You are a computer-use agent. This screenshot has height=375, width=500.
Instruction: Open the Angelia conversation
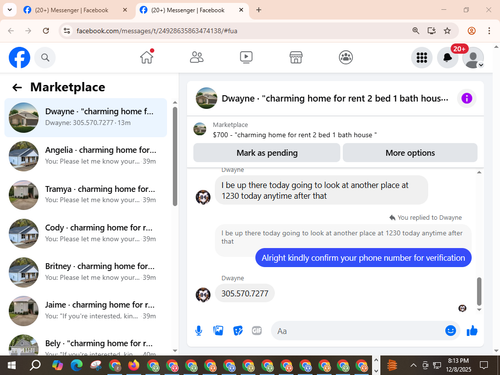pyautogui.click(x=86, y=156)
